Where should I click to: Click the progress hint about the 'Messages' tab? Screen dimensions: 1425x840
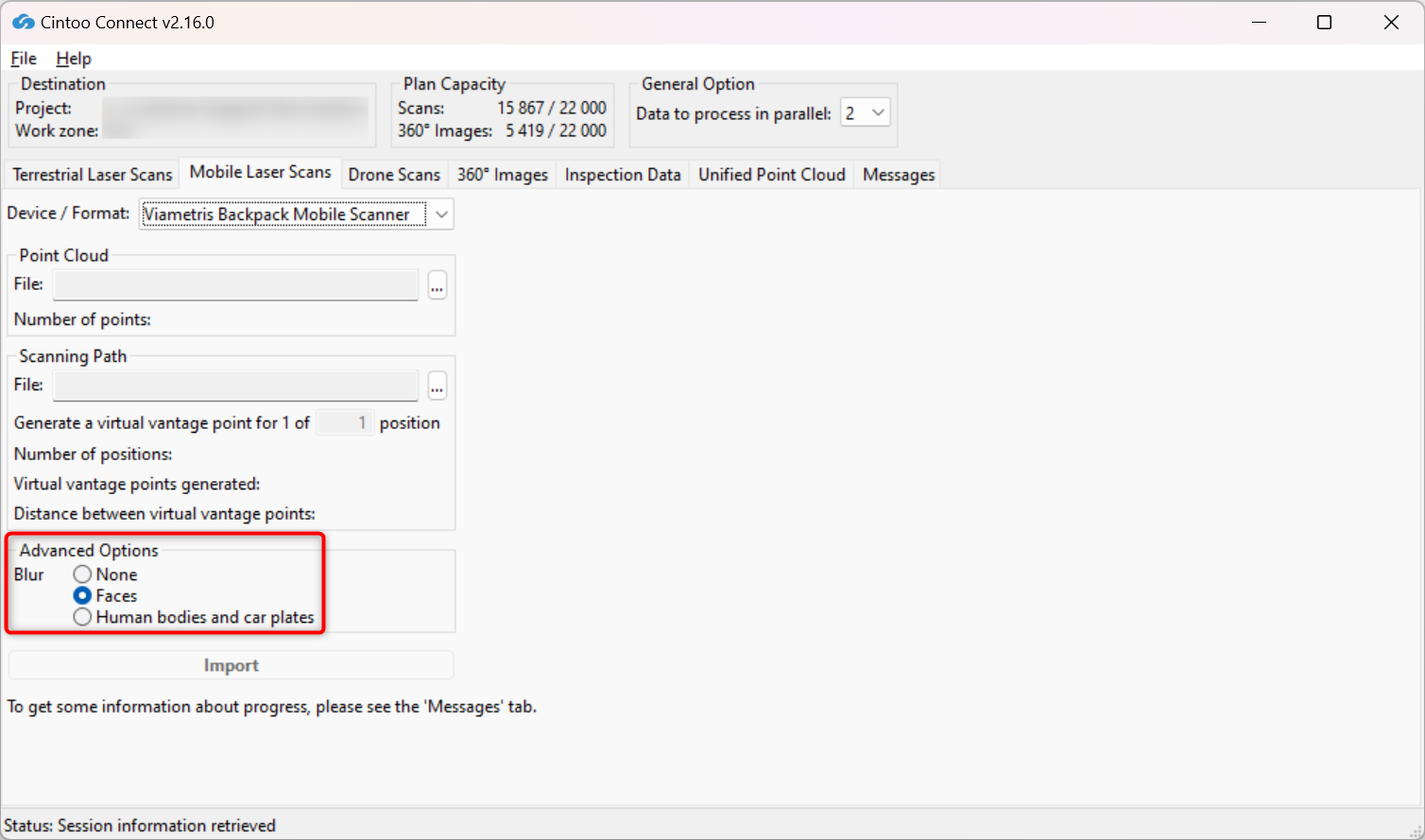pyautogui.click(x=272, y=707)
